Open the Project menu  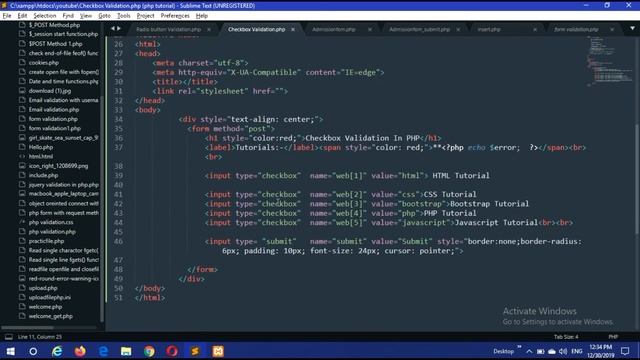pyautogui.click(x=145, y=16)
